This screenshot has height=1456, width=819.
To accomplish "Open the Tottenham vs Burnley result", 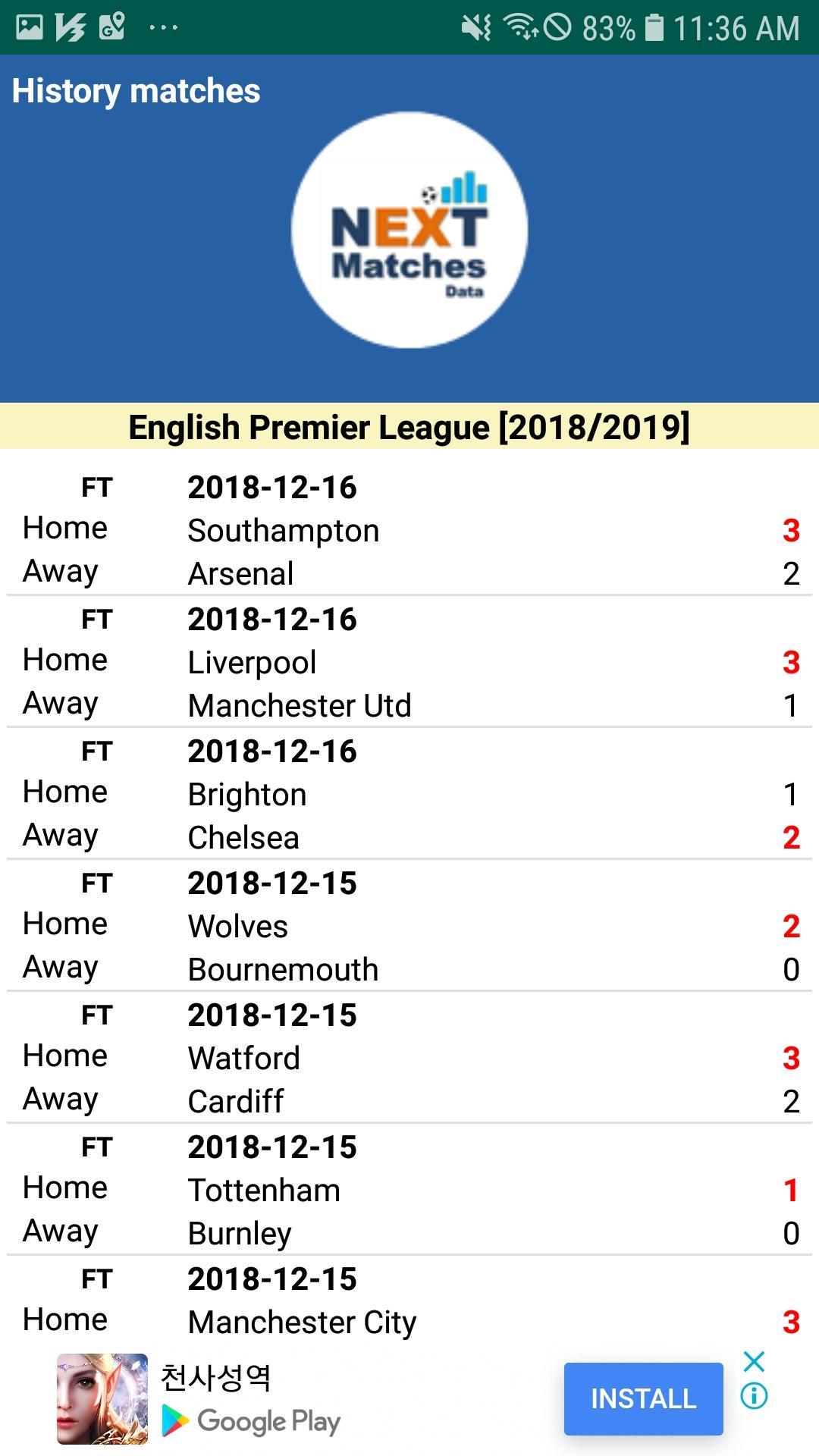I will click(x=409, y=1191).
